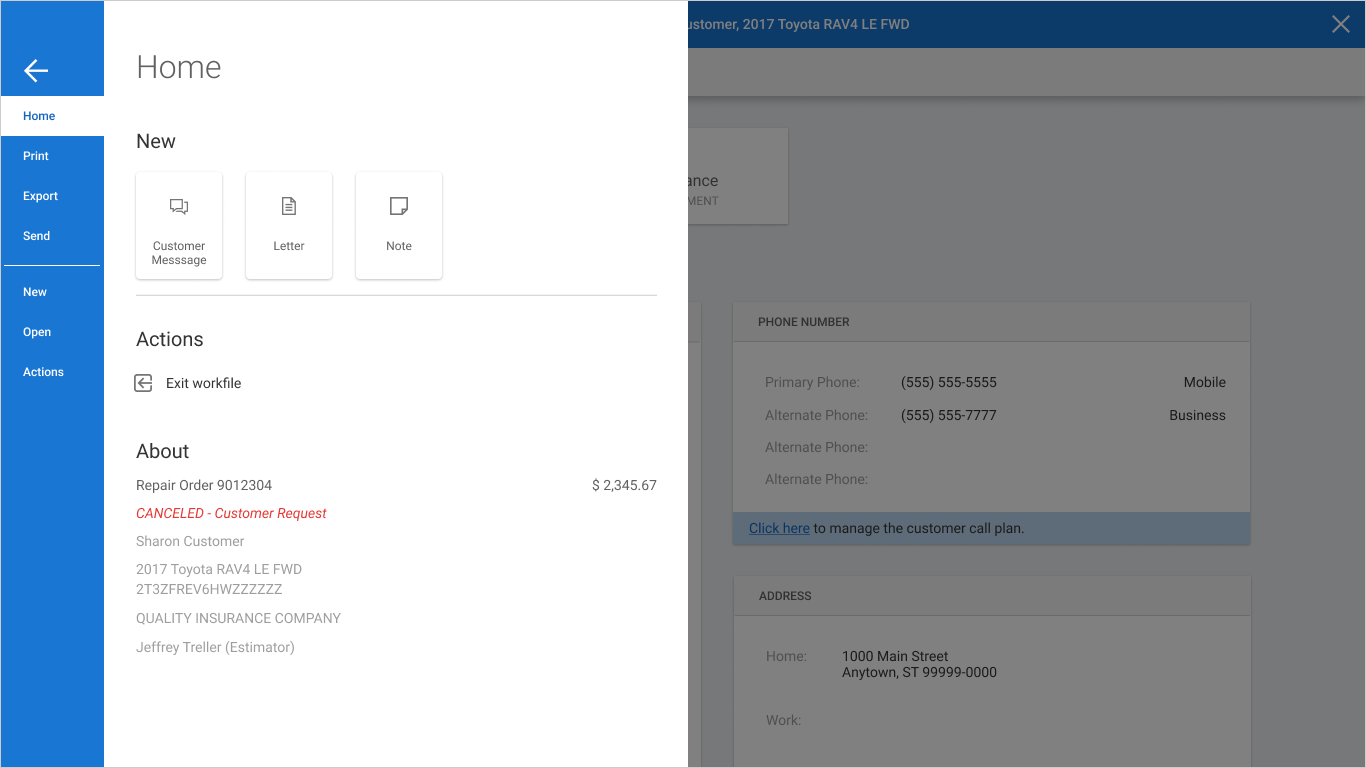Click the Letter document icon
This screenshot has width=1366, height=768.
289,206
